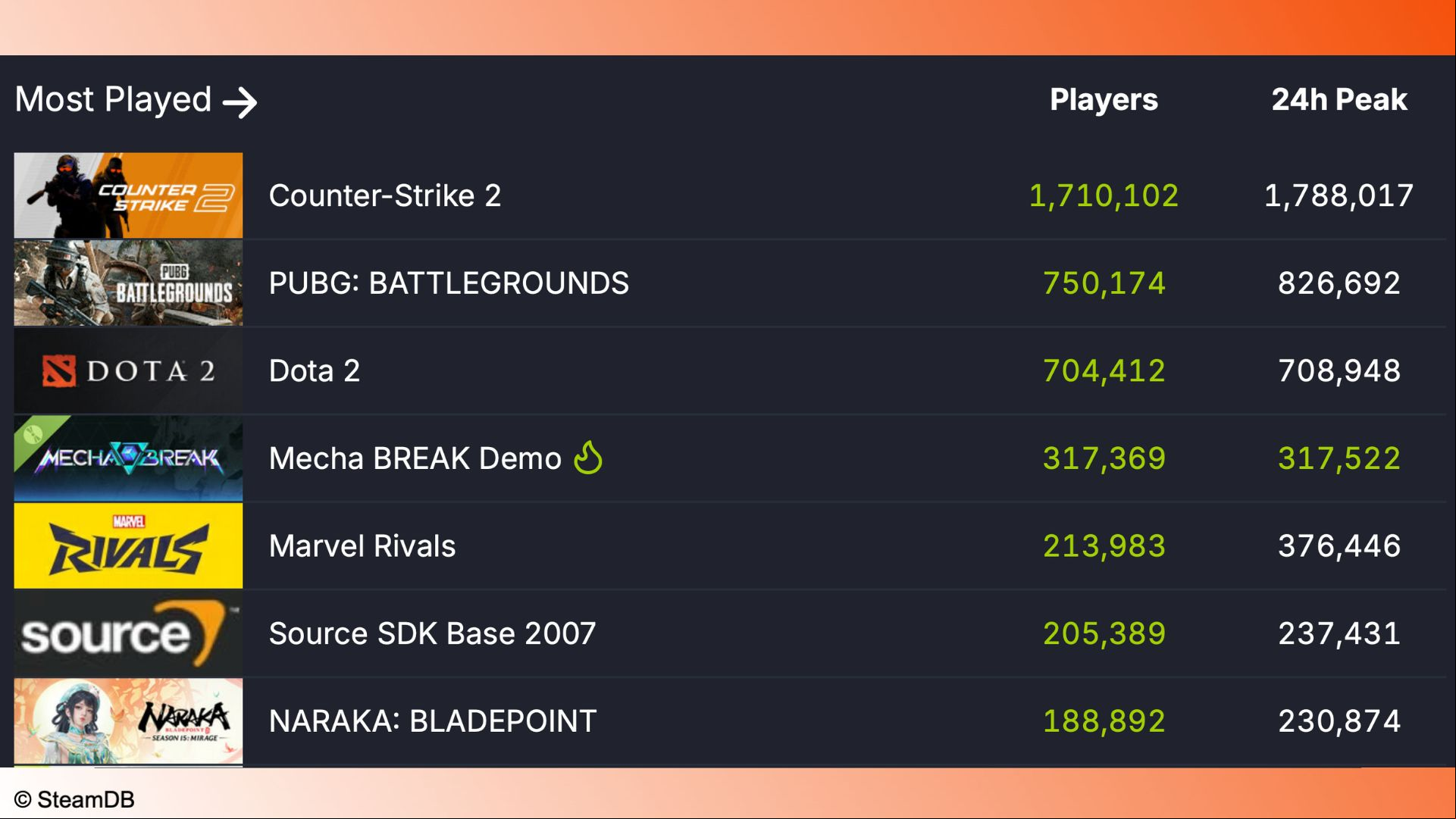Open the Counter-Strike 2 game thumbnail

(129, 195)
